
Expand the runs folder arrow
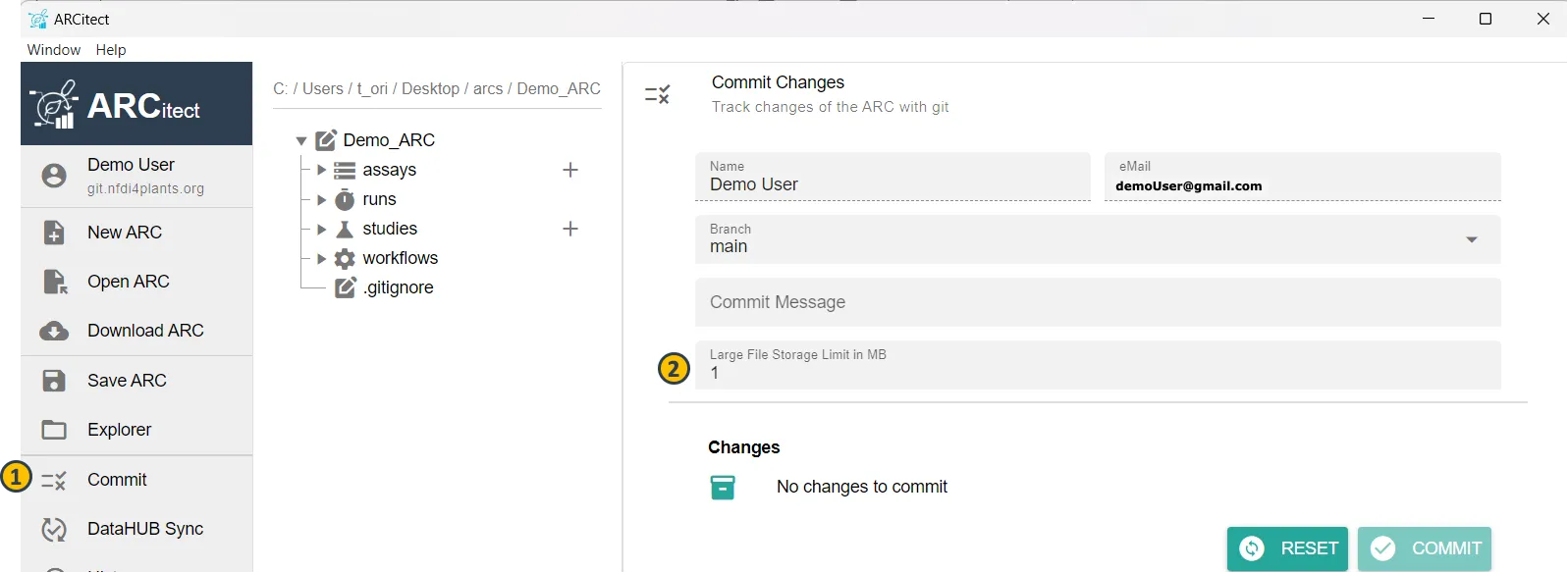(x=321, y=199)
